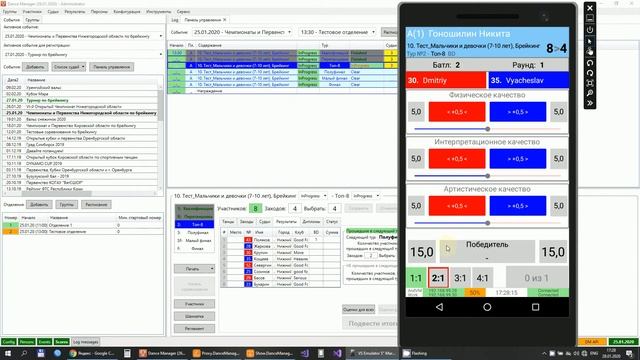Minimize emulator using toolbar window icon
The width and height of the screenshot is (640, 360).
(590, 18)
